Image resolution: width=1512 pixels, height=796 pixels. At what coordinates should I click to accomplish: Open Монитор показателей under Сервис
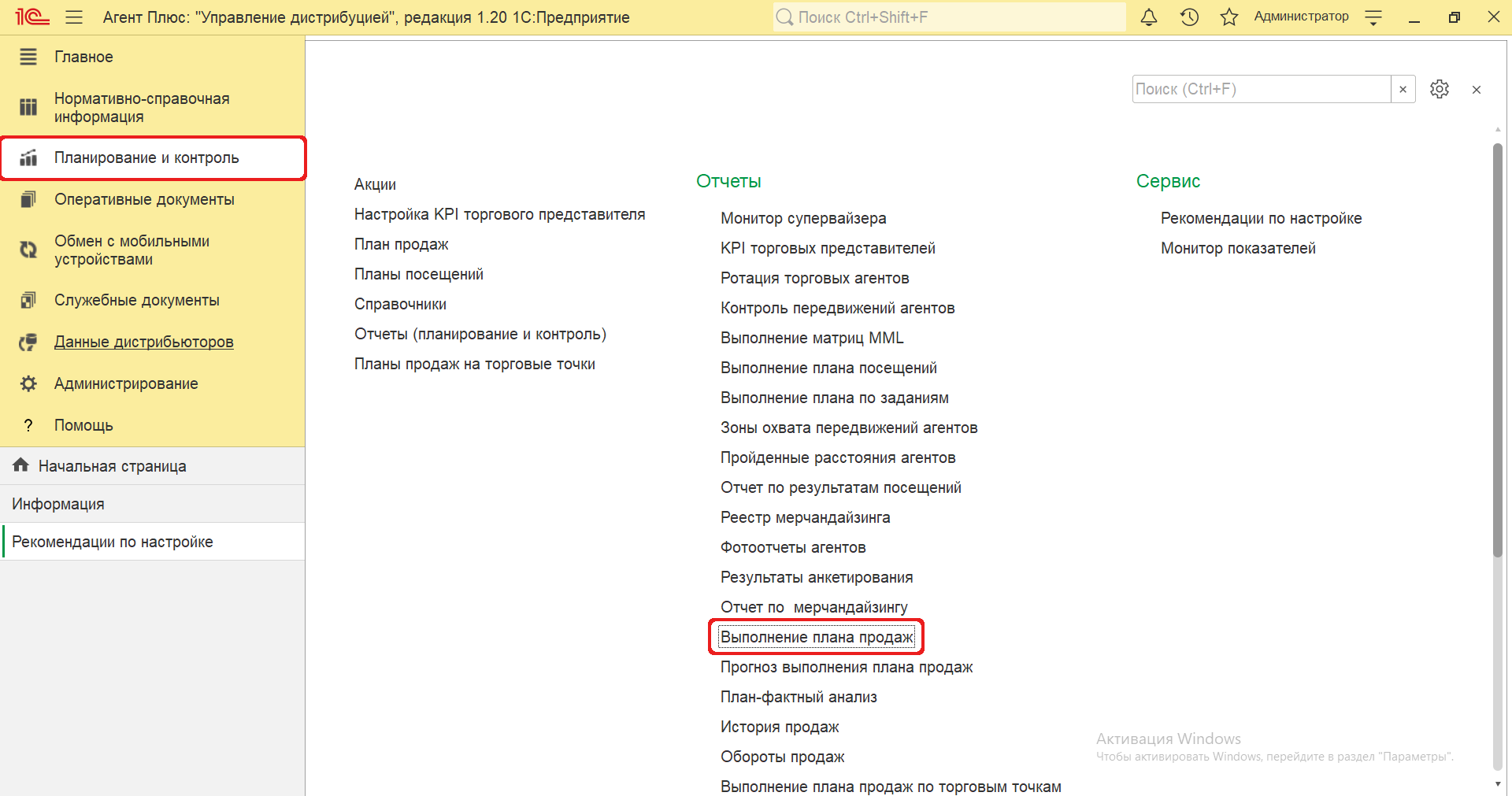click(1238, 248)
